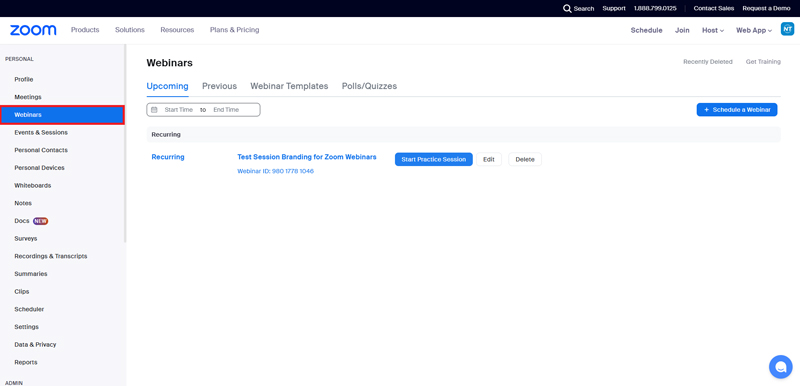Click the Get Training link
The height and width of the screenshot is (386, 800).
click(x=763, y=62)
